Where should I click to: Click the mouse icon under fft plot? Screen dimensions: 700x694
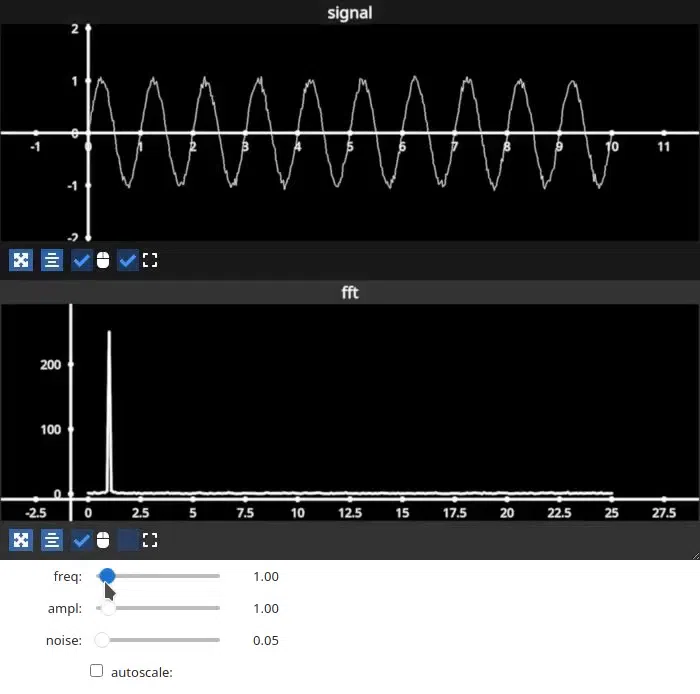(103, 540)
